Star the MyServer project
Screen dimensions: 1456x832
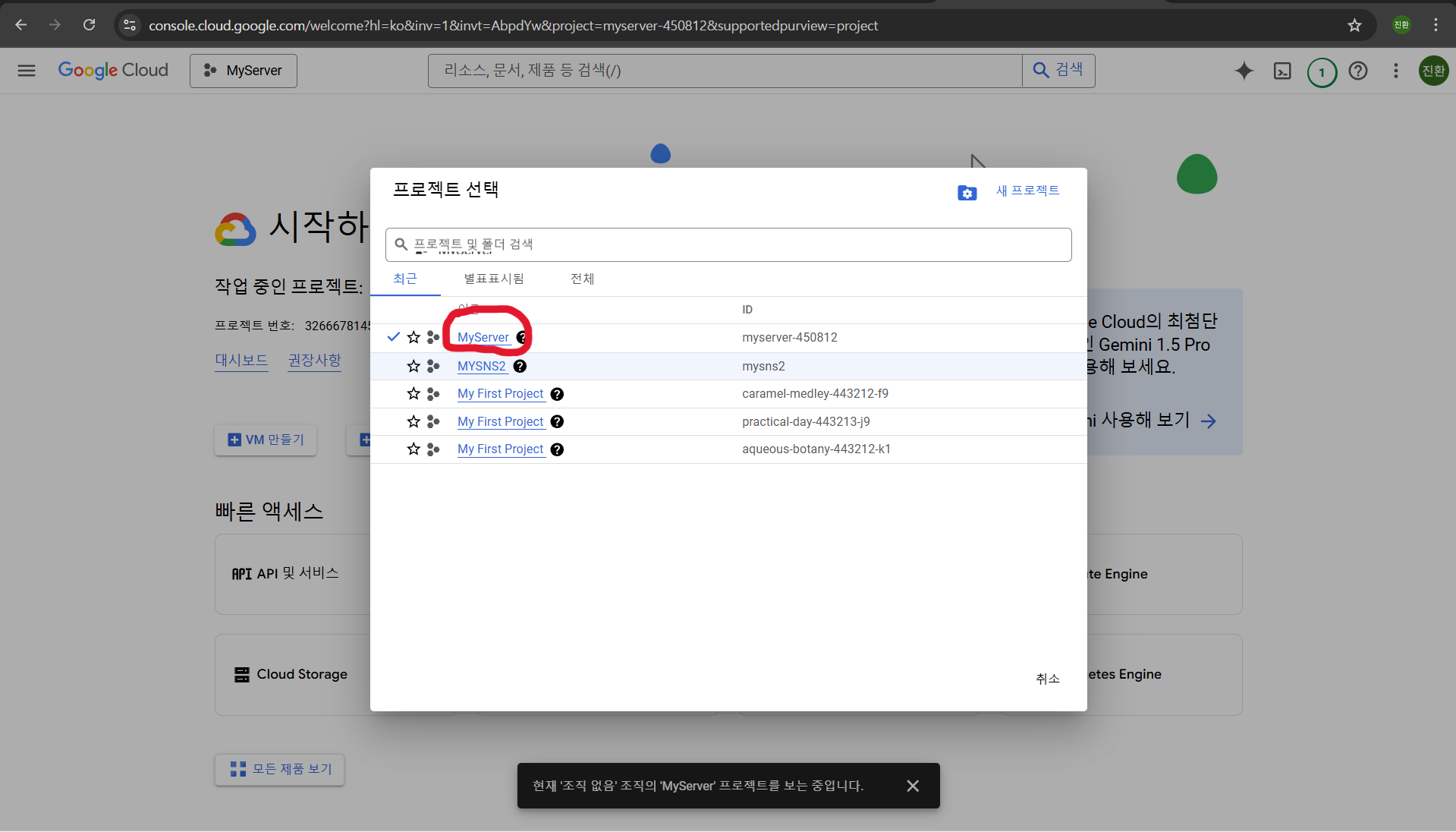[x=414, y=337]
